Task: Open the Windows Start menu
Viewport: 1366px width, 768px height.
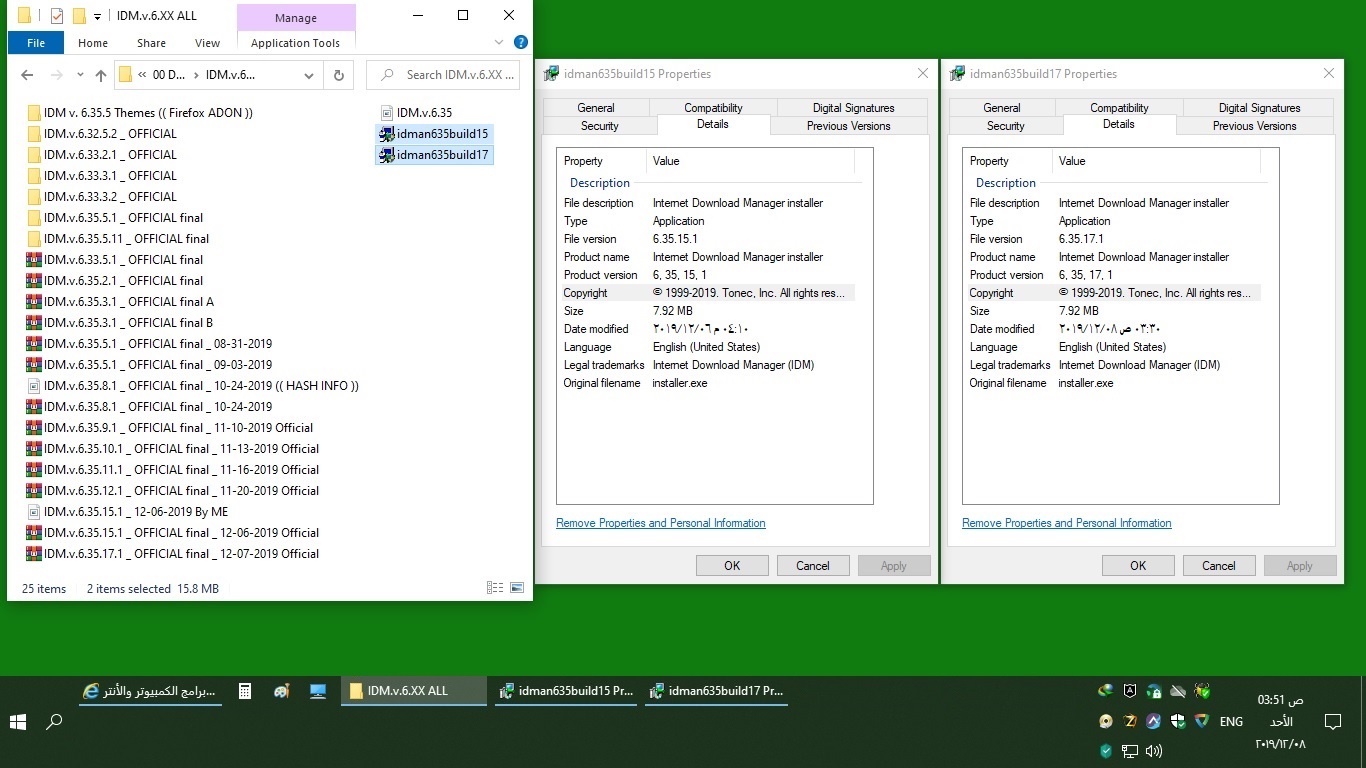Action: 18,722
